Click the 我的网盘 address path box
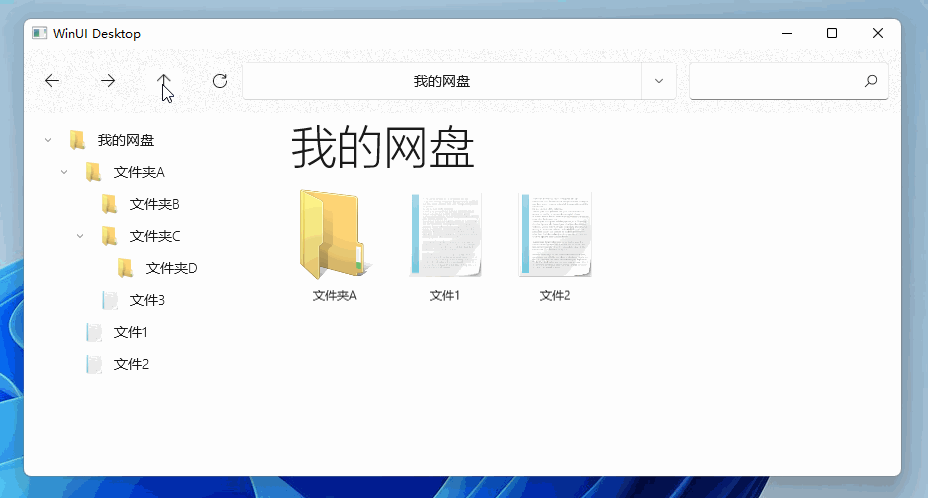928x498 pixels. pos(442,81)
